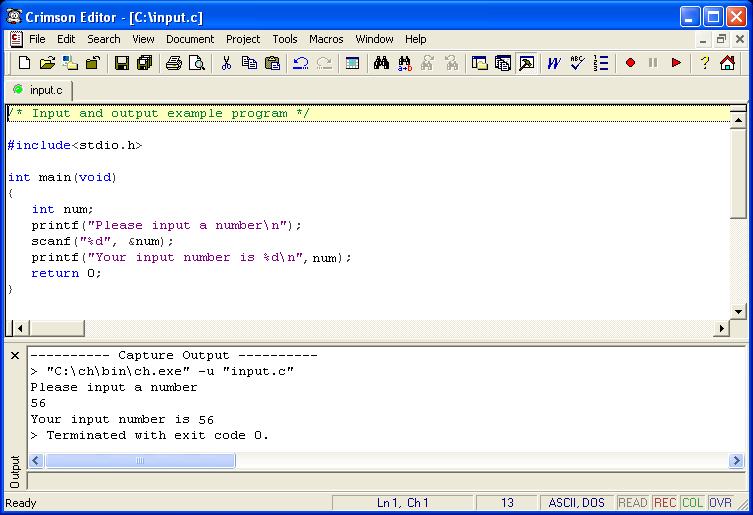The width and height of the screenshot is (753, 515).
Task: Click the Undo arrow icon
Action: pyautogui.click(x=301, y=64)
